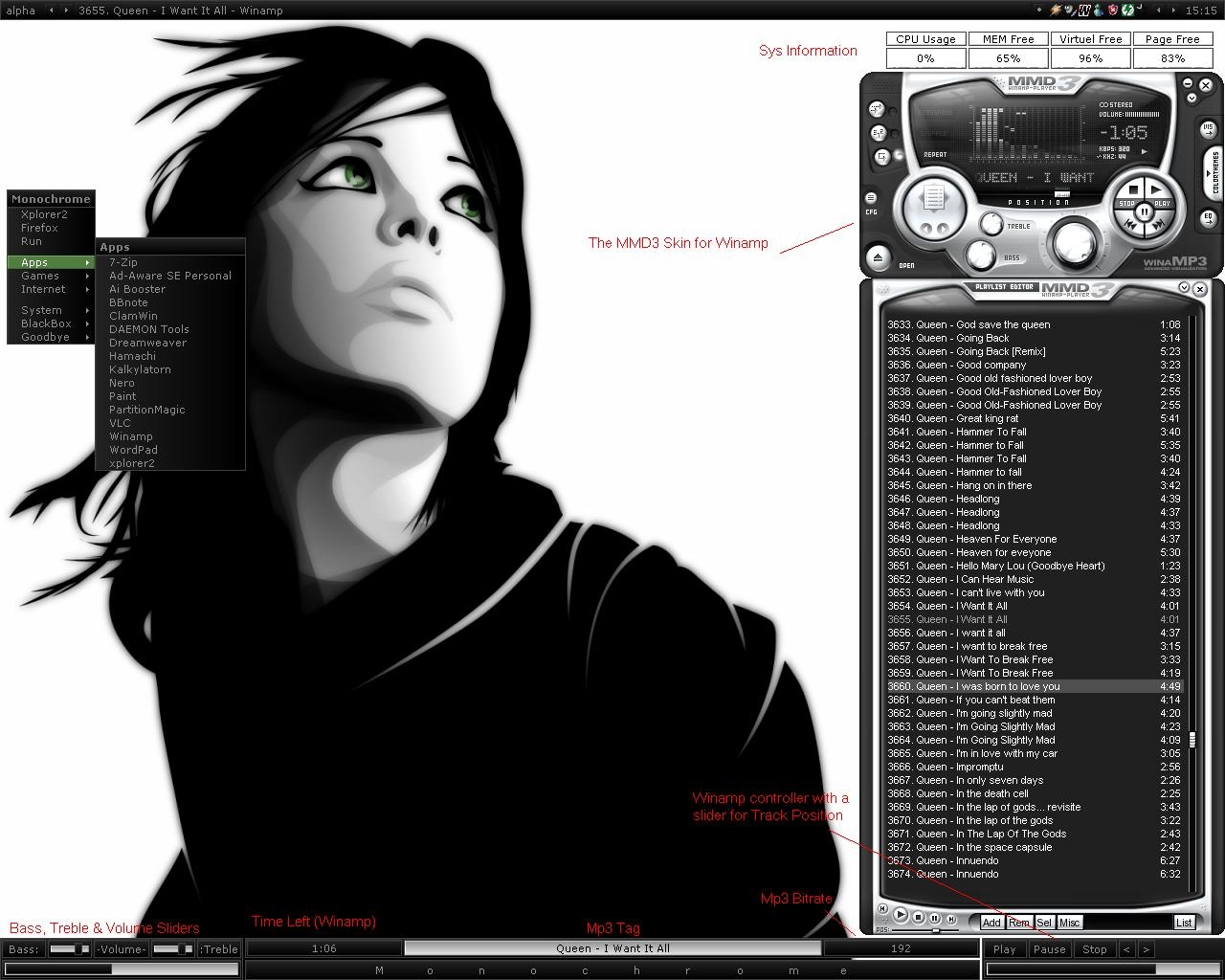Select track 3660 I was born to love you
Image resolution: width=1225 pixels, height=980 pixels.
click(1034, 686)
